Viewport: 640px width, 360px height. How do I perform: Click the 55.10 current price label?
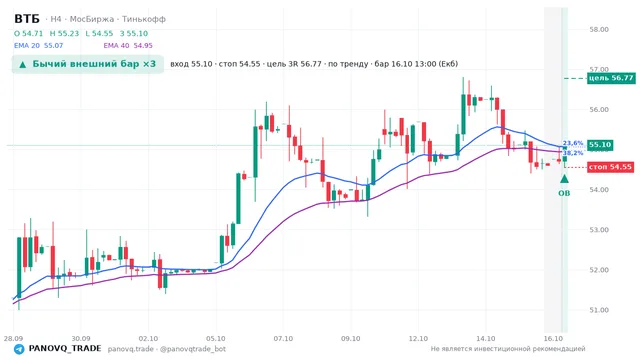tap(600, 145)
